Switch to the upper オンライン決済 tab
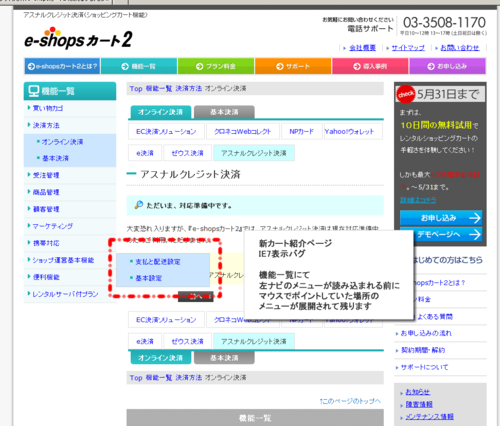 coord(160,112)
